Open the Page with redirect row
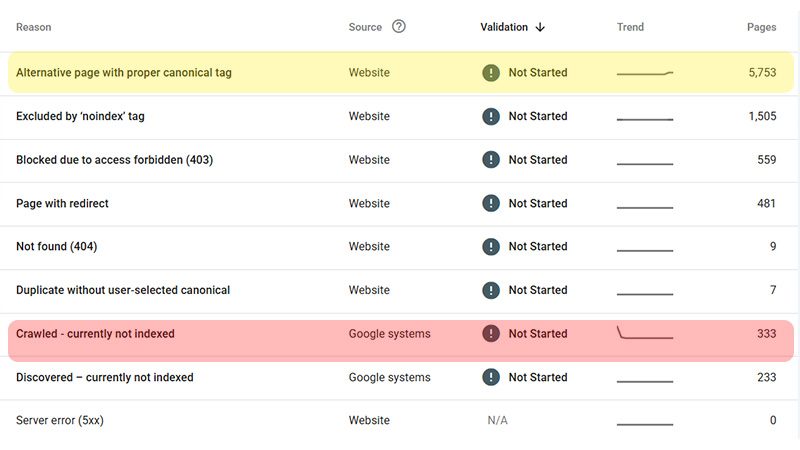The height and width of the screenshot is (450, 800). tap(400, 204)
